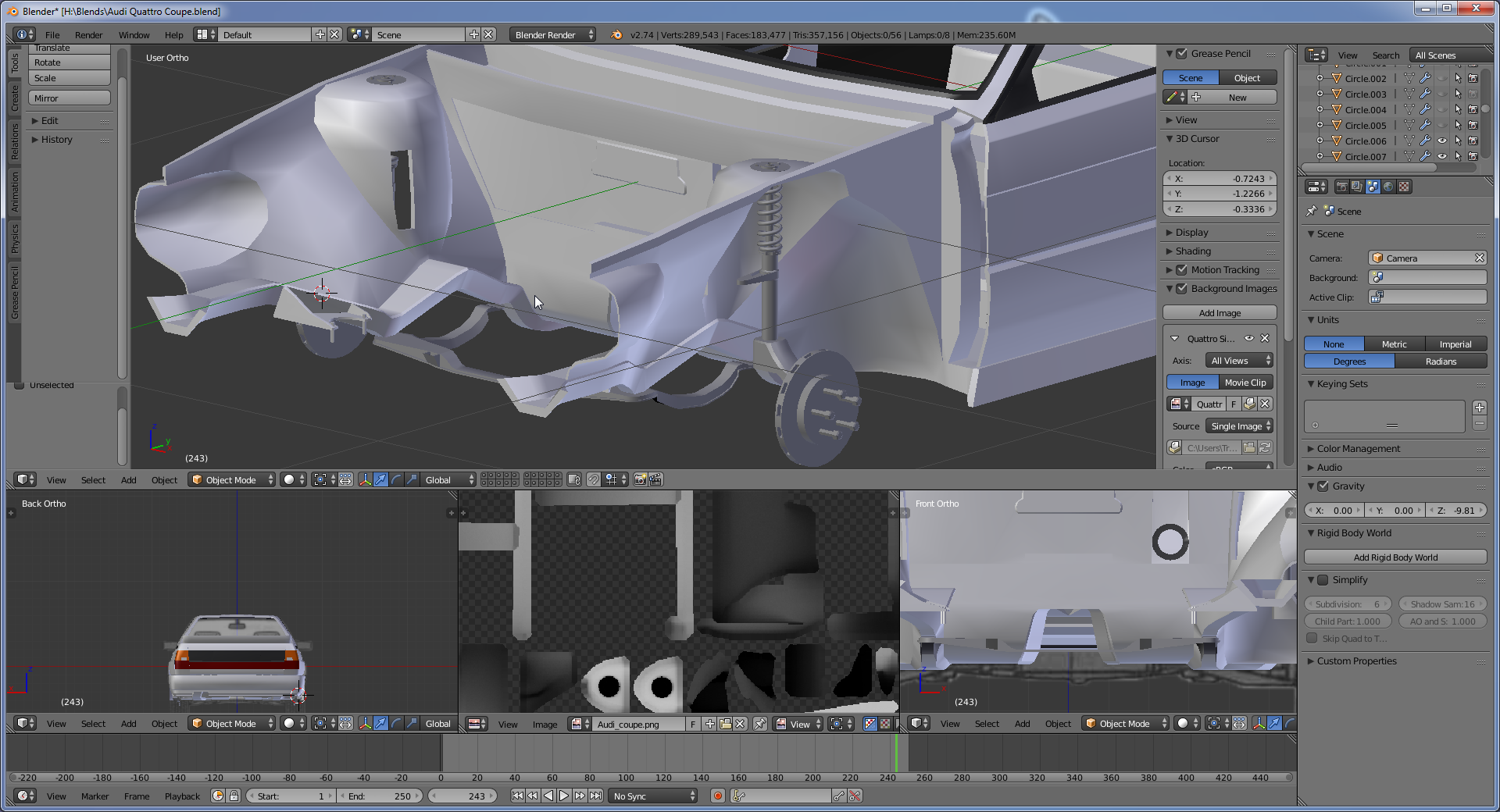1500x812 pixels.
Task: Open the No Sync dropdown in timeline
Action: (x=654, y=796)
